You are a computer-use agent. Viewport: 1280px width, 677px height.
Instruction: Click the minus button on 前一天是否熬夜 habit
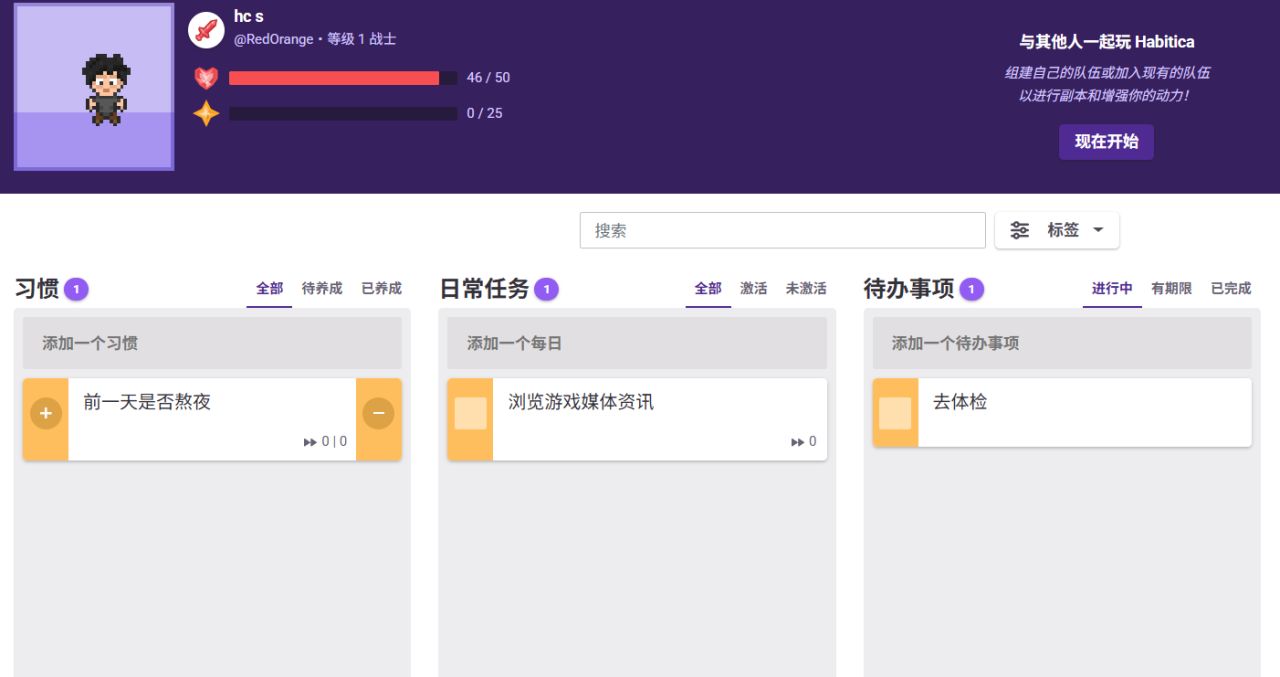pos(378,412)
